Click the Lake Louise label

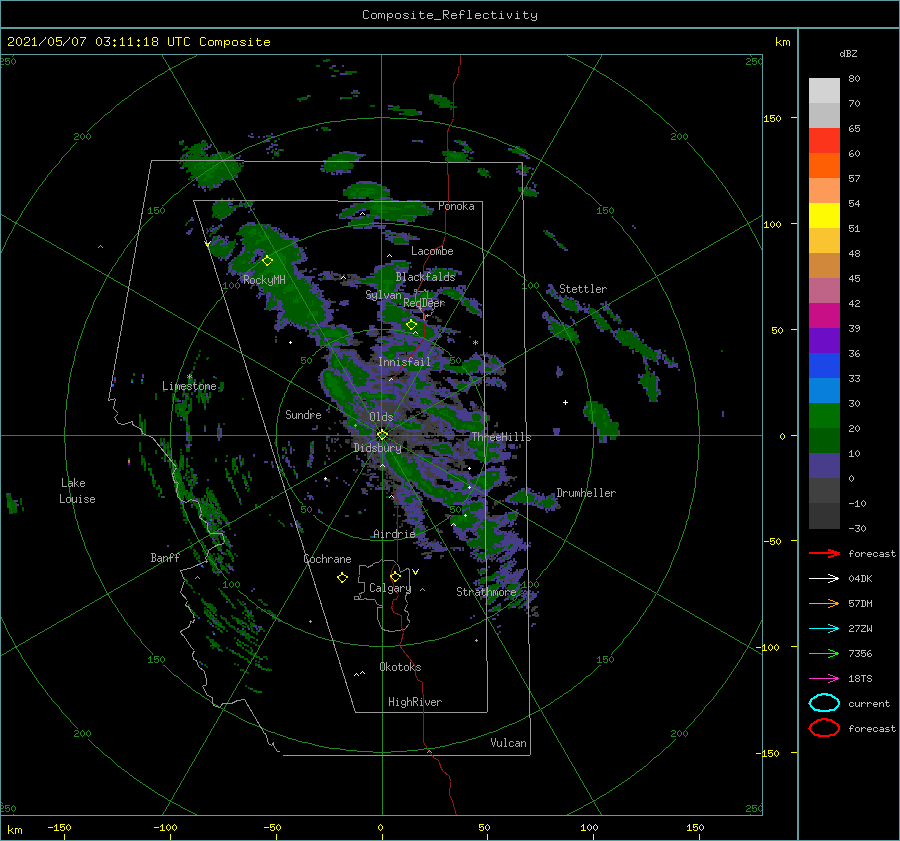[x=77, y=491]
